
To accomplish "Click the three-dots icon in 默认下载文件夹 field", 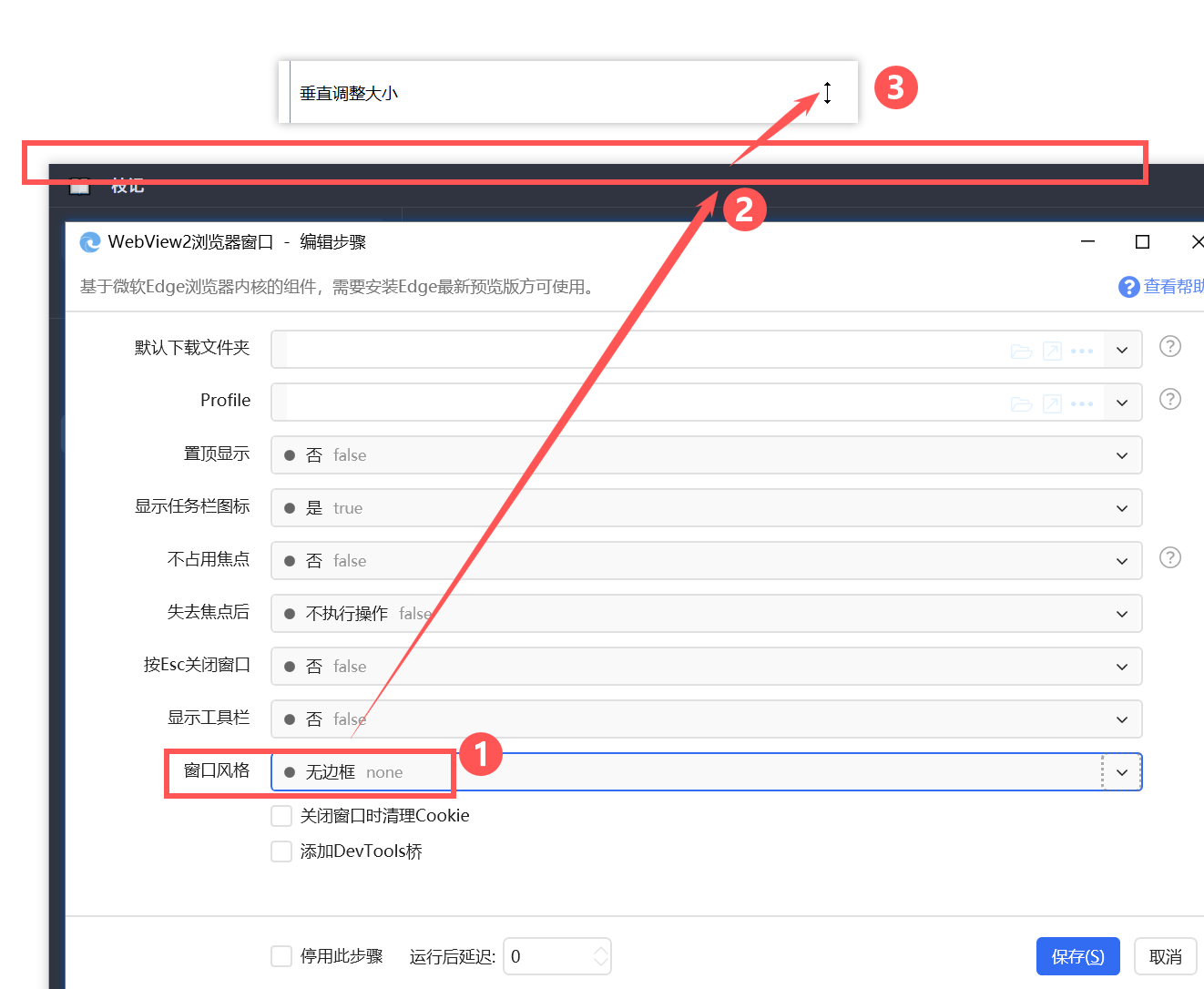I will 1082,351.
